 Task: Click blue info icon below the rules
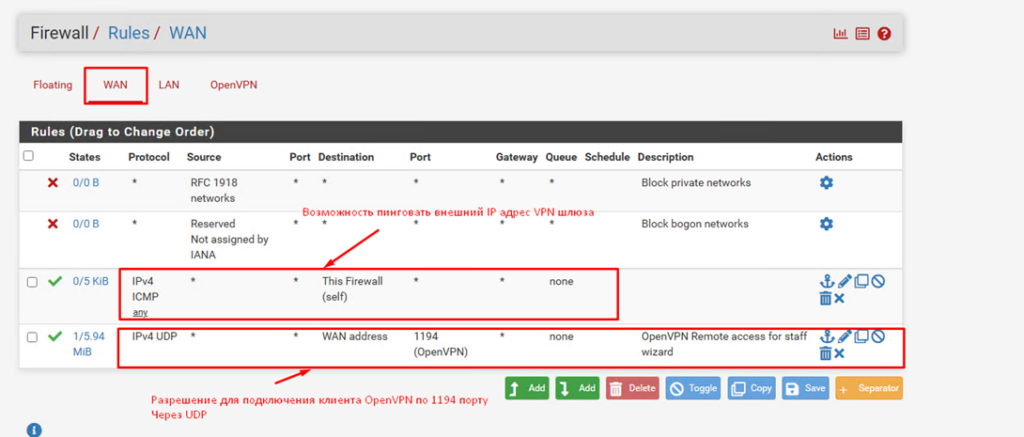tap(34, 430)
